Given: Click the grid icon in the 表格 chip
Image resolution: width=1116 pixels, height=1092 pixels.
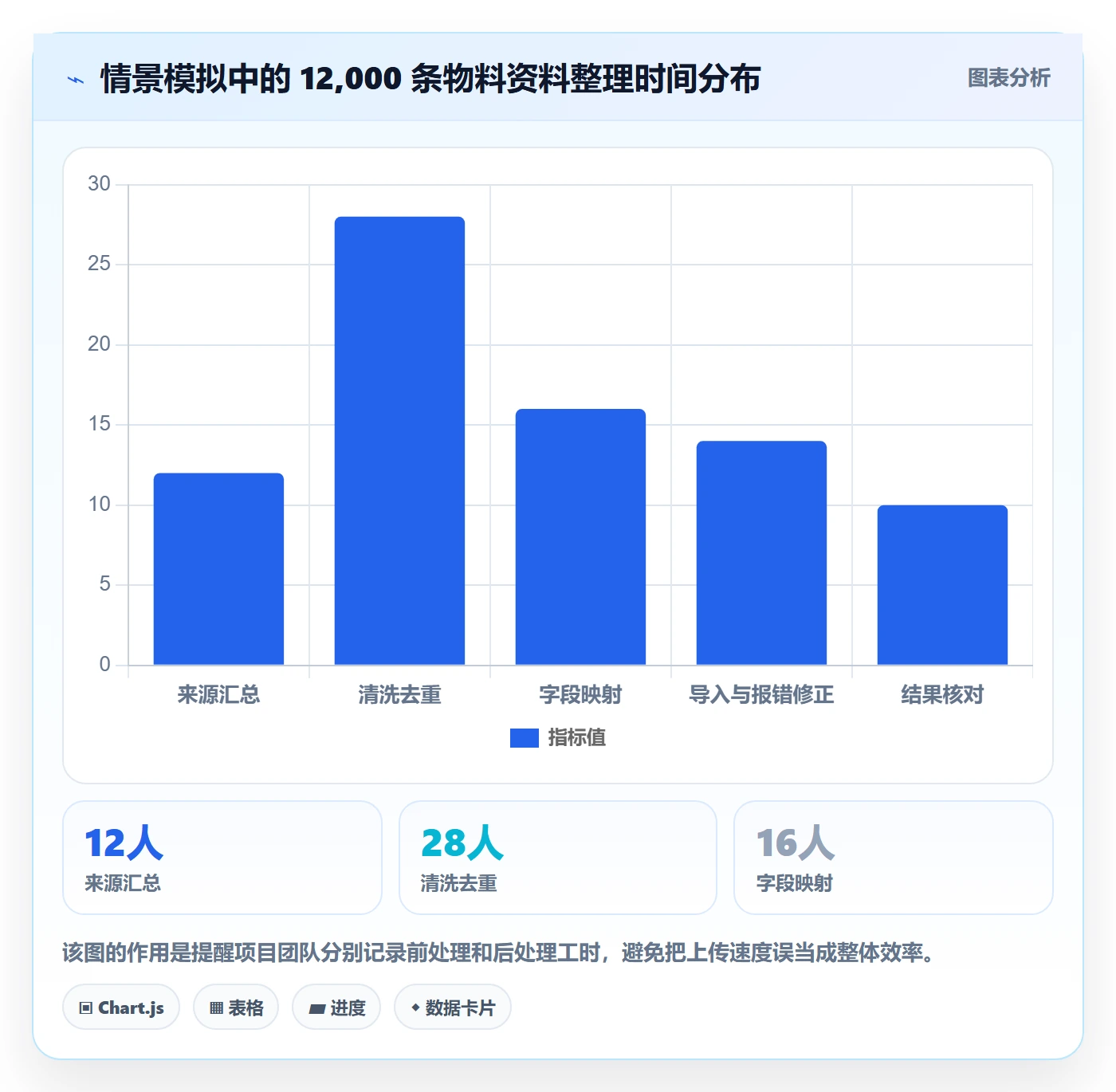Looking at the screenshot, I should (216, 1008).
